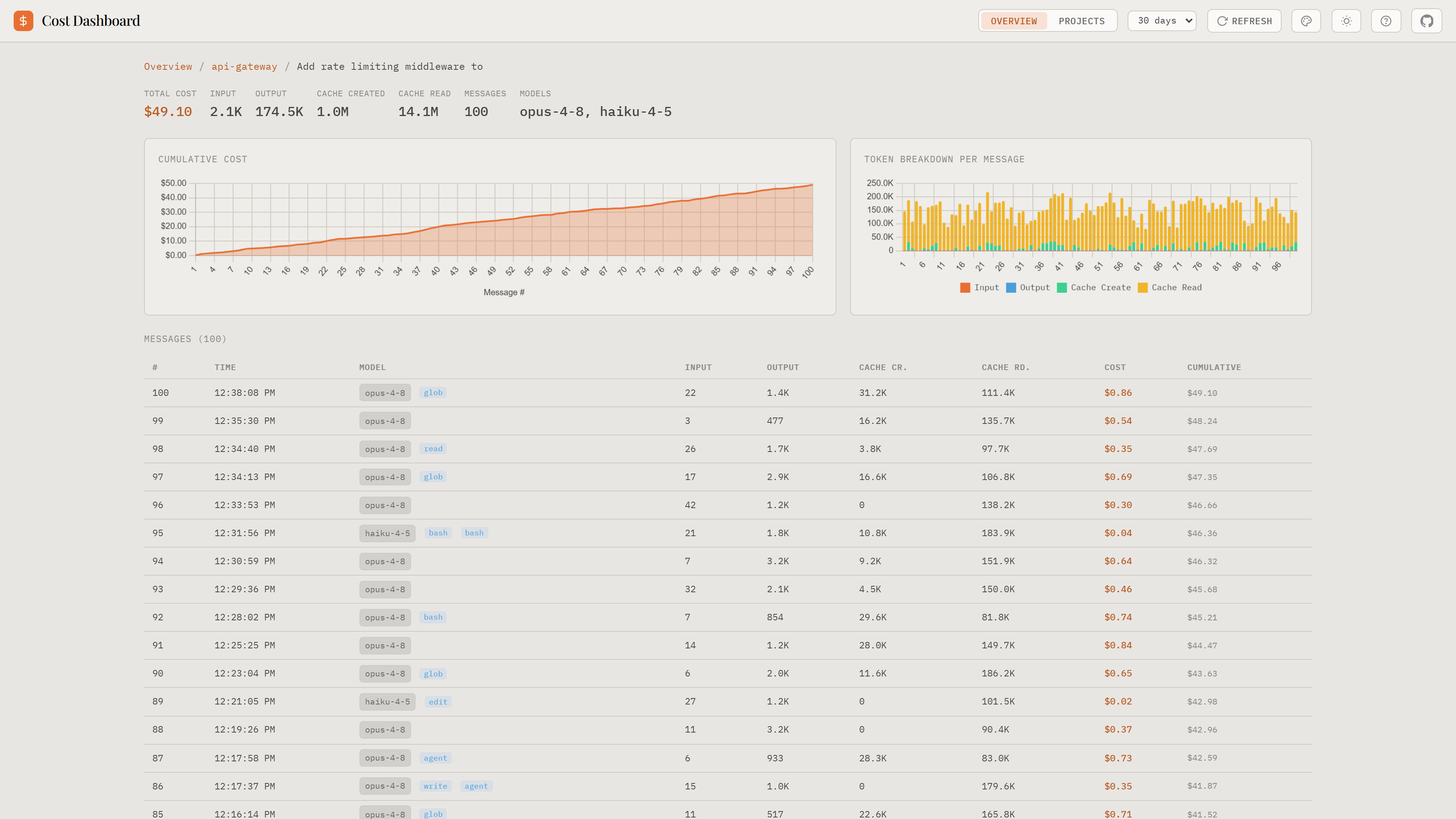Click the total cost value $49.10
Viewport: 1456px width, 819px height.
(168, 112)
